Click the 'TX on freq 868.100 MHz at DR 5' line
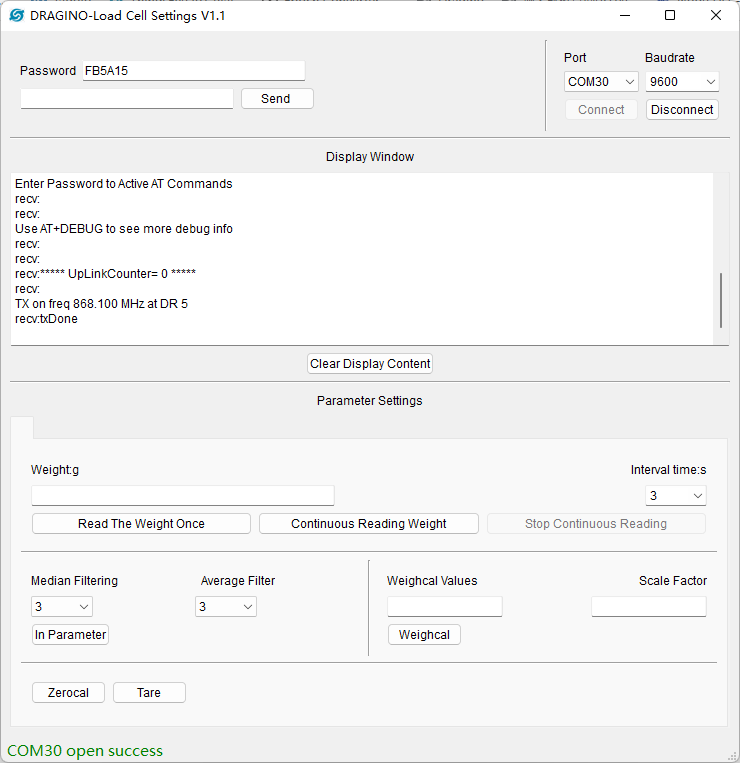740x763 pixels. 101,304
